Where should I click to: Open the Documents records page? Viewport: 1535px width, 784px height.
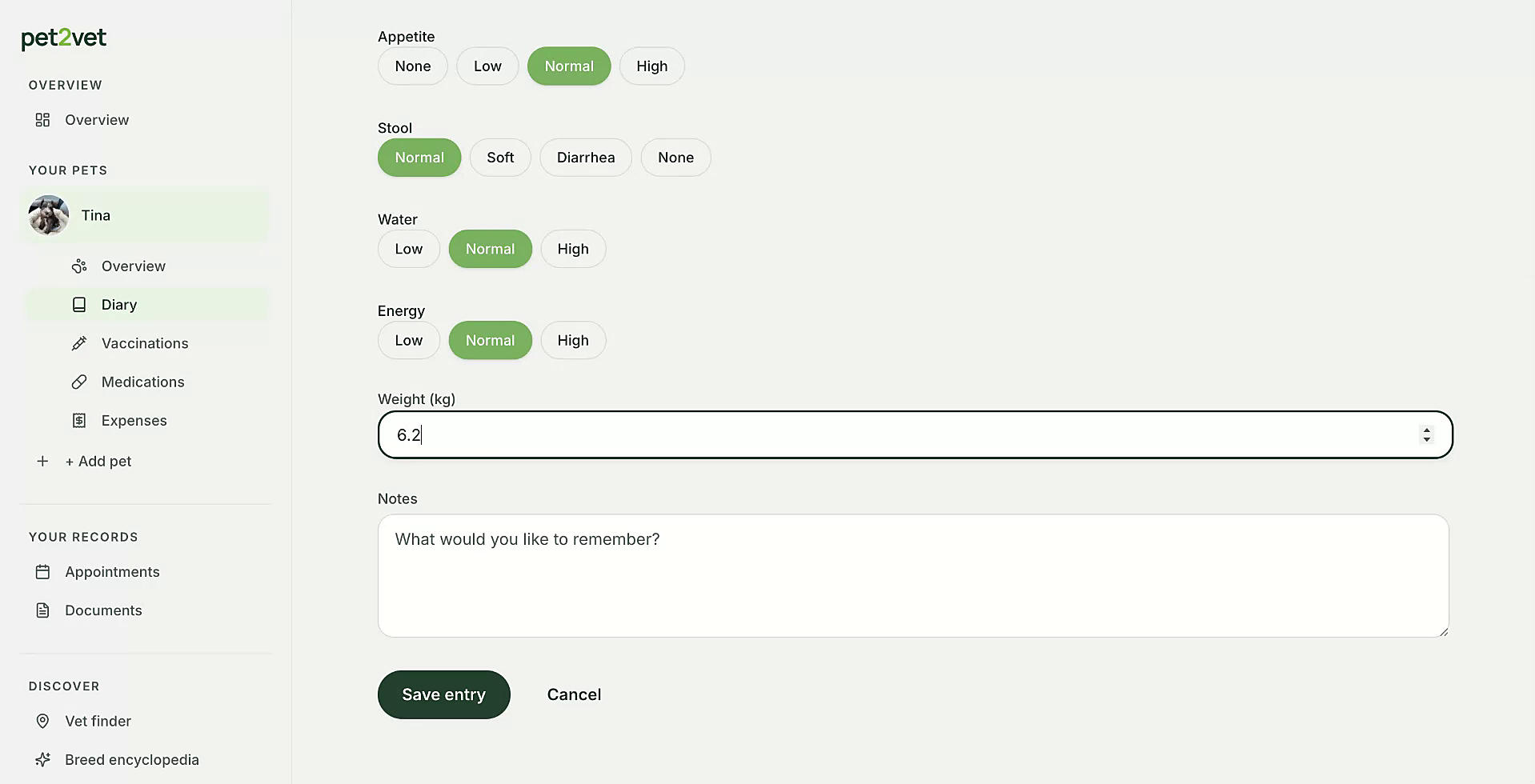pos(103,610)
